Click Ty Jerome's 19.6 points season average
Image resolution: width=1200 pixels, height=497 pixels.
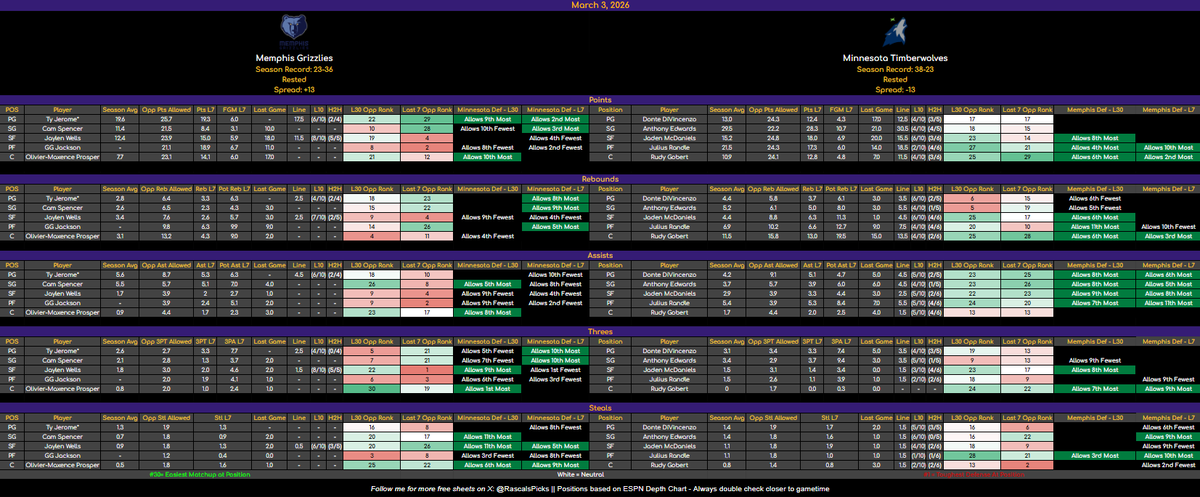pyautogui.click(x=120, y=119)
